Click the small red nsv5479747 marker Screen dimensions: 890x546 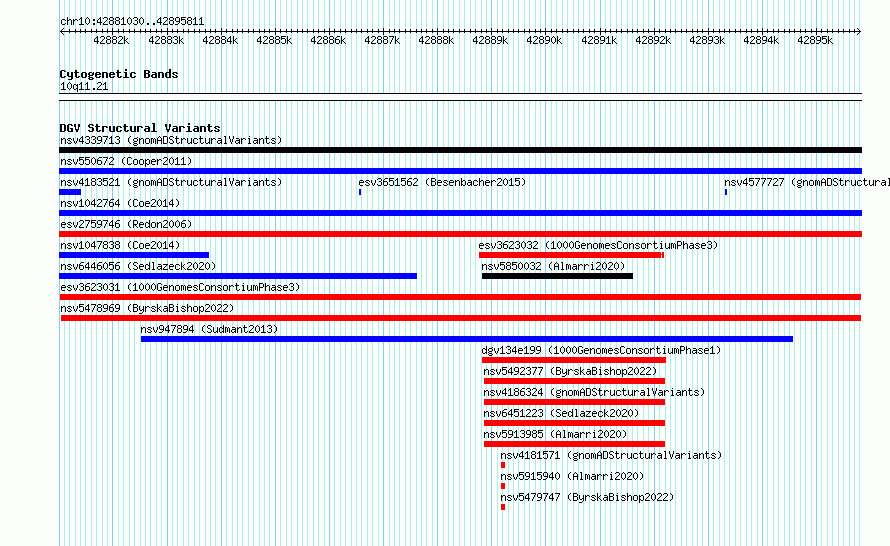[x=503, y=507]
